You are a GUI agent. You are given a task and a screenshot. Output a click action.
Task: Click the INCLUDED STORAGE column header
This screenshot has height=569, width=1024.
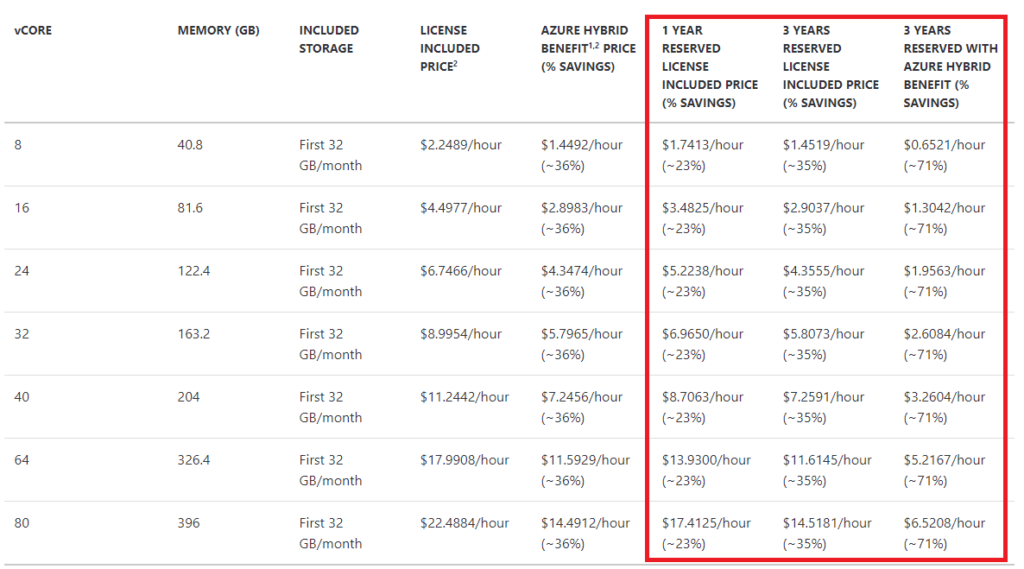[328, 39]
